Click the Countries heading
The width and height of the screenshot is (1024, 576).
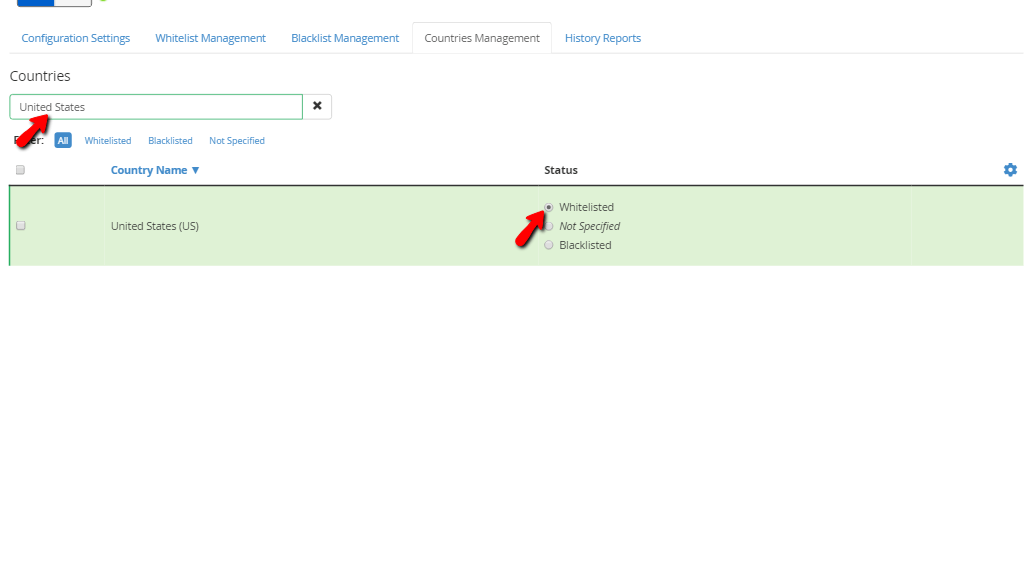(40, 76)
